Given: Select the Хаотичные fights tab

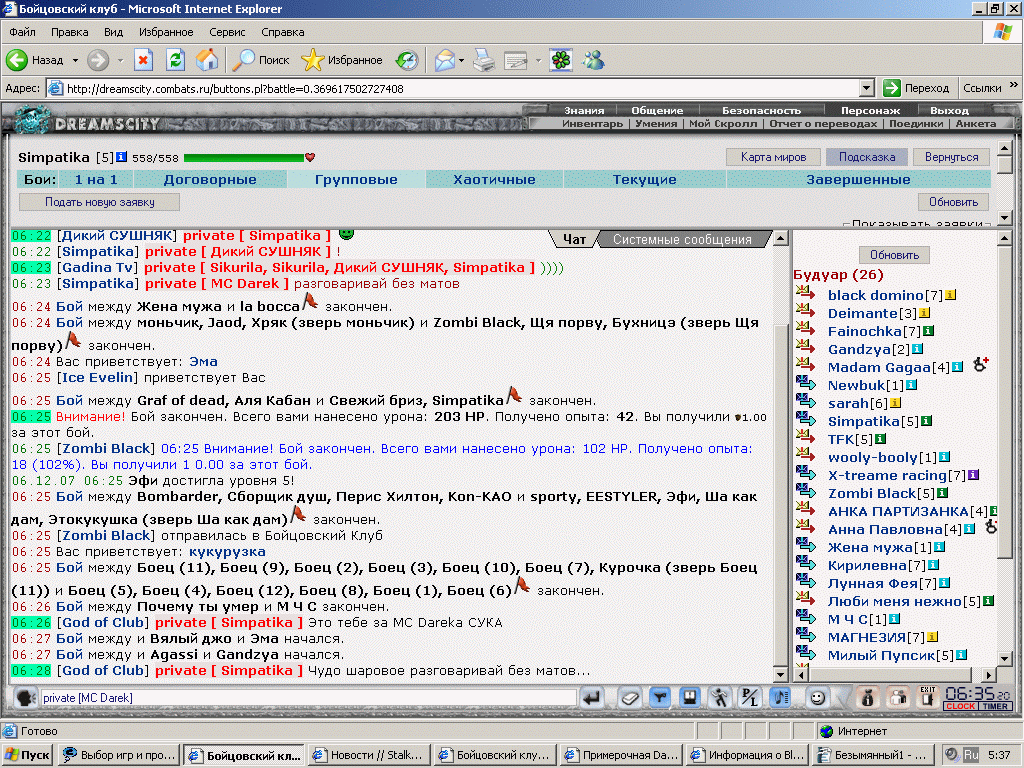Looking at the screenshot, I should 494,180.
